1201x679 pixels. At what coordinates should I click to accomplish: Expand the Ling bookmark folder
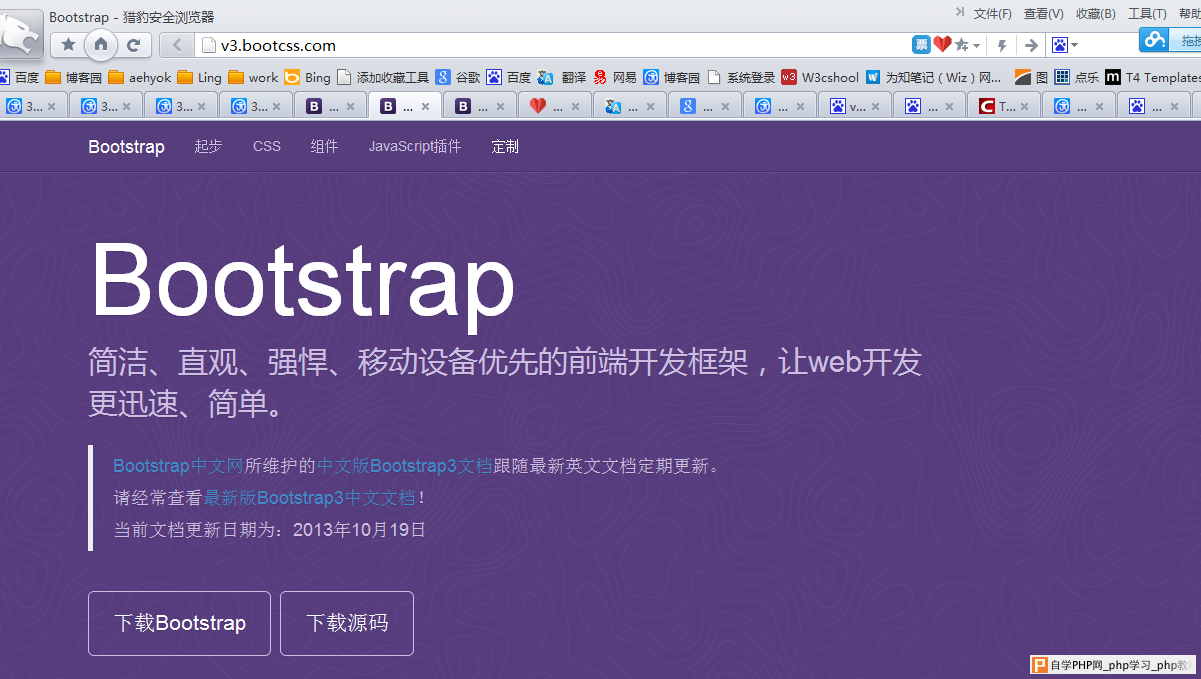(x=199, y=77)
